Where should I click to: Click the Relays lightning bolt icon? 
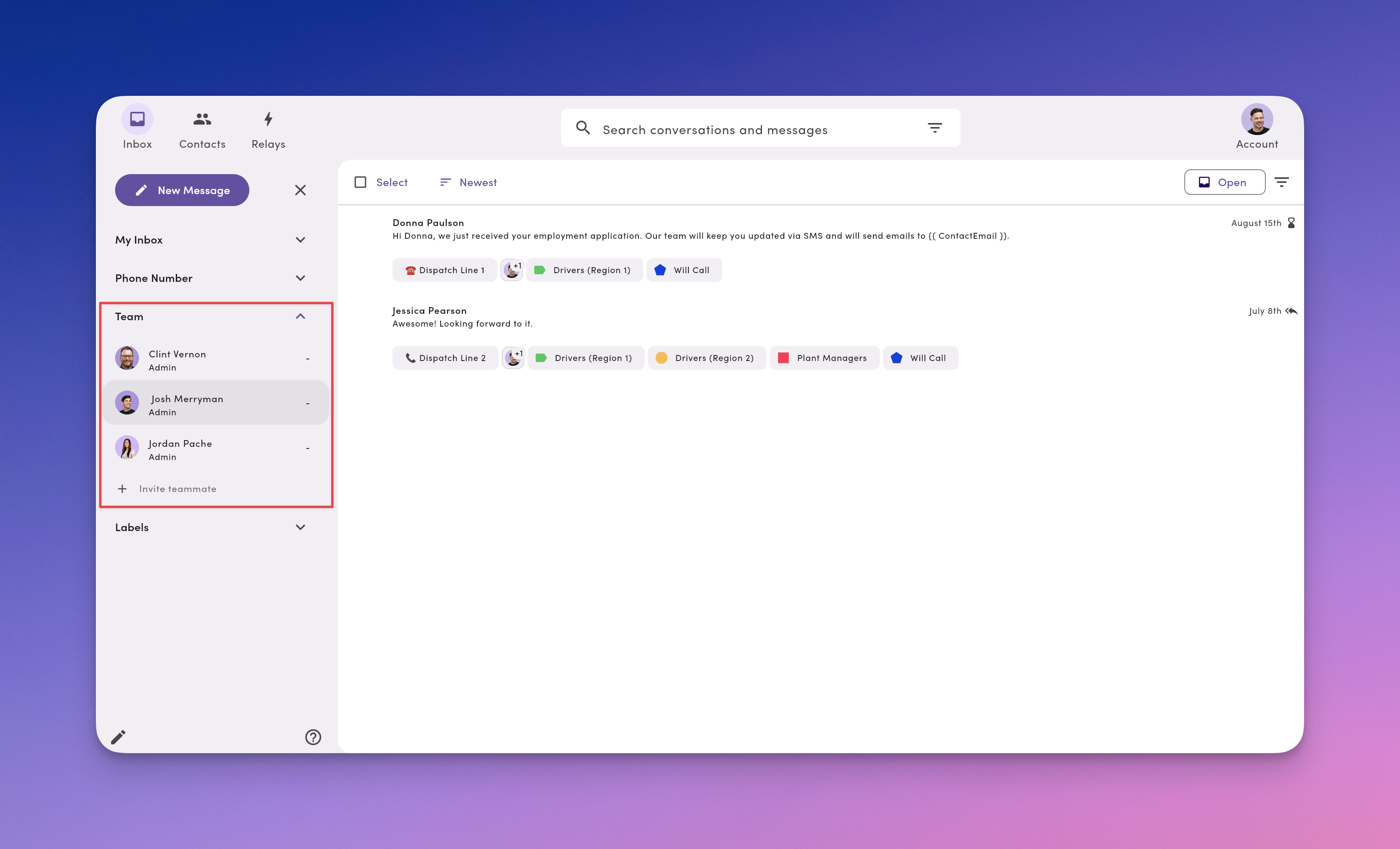click(268, 119)
